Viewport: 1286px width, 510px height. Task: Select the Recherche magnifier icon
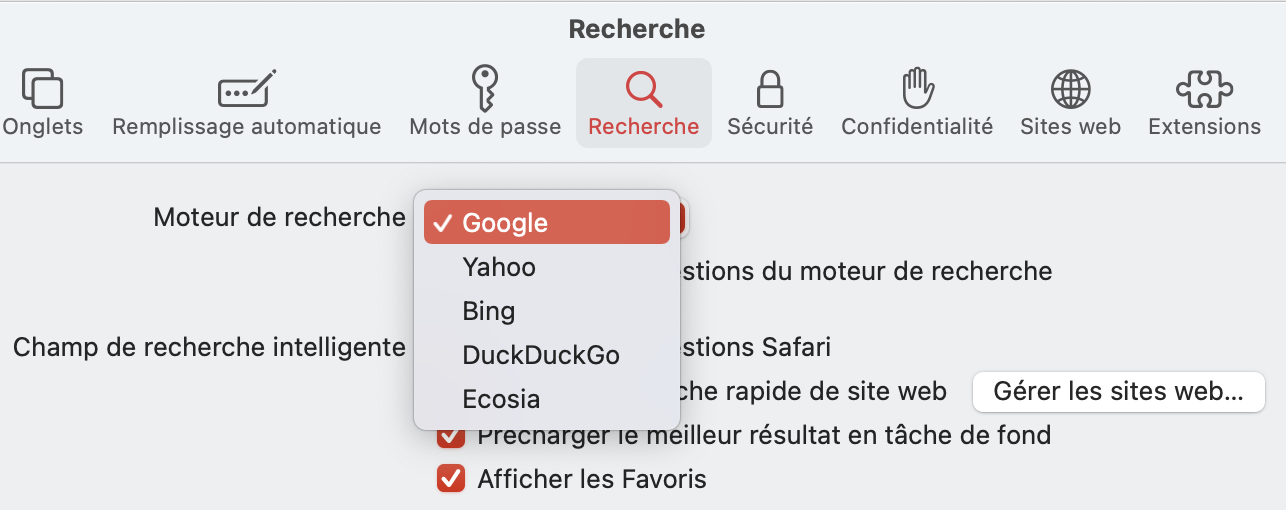pos(644,89)
